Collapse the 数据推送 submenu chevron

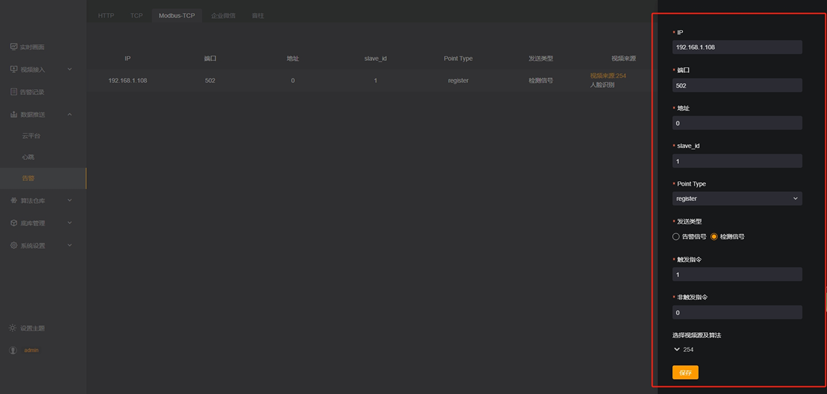[70, 114]
